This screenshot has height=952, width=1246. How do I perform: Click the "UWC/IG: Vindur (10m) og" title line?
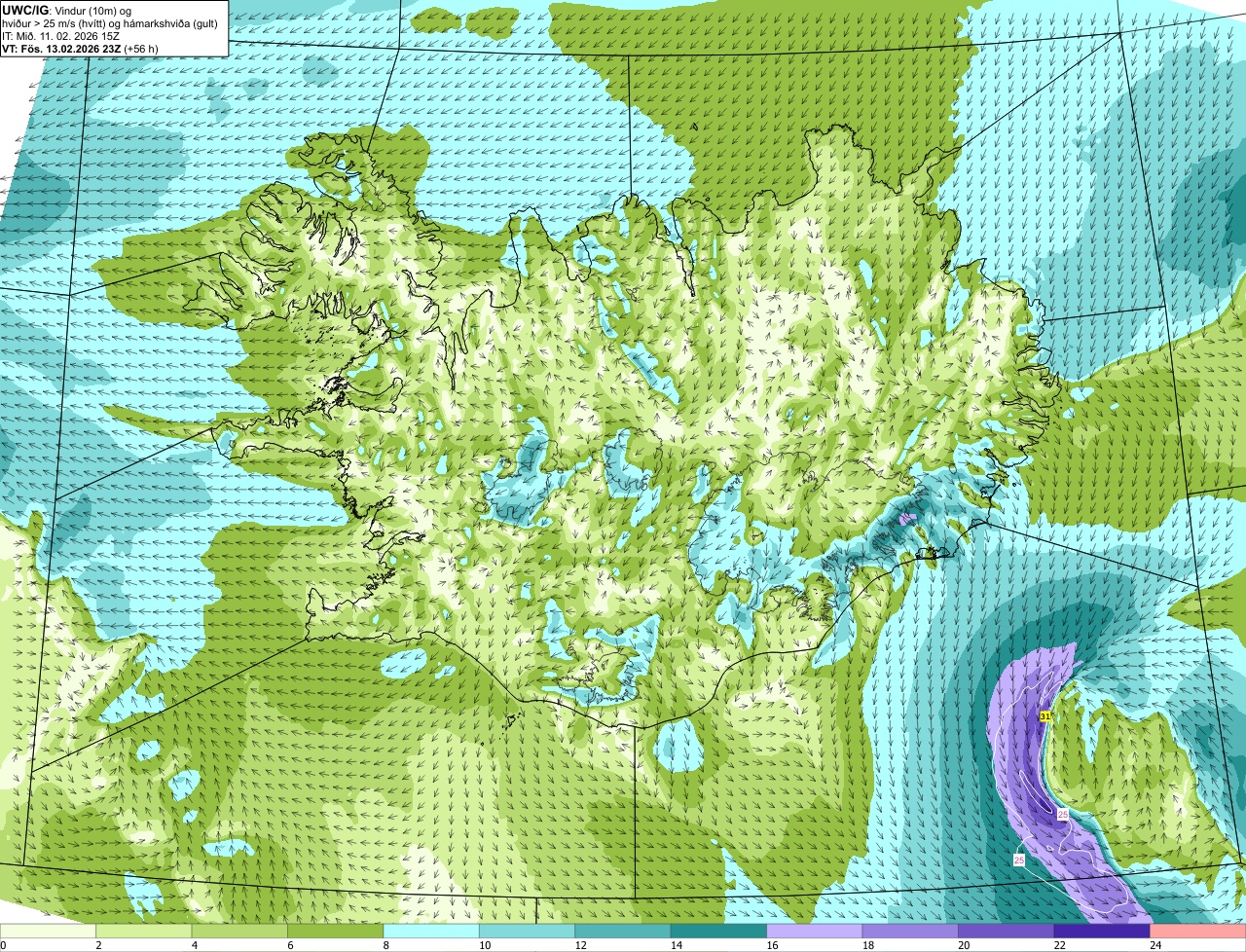tap(67, 10)
